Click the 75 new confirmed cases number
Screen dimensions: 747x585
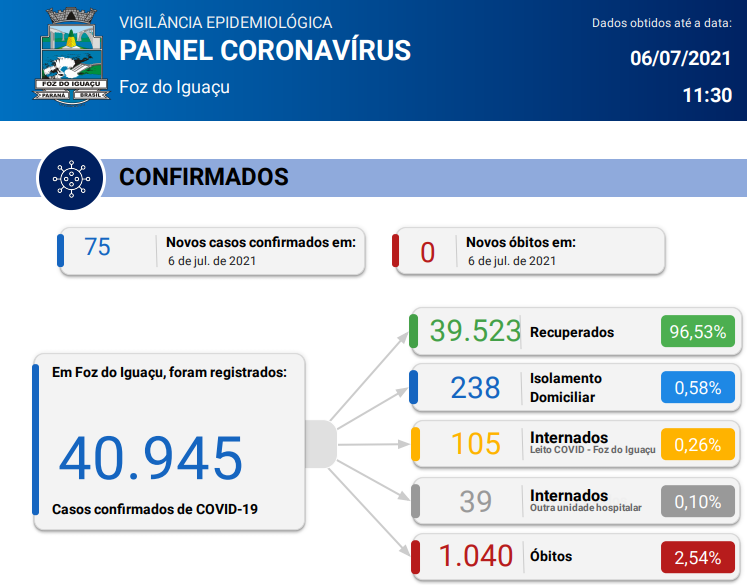pyautogui.click(x=97, y=247)
